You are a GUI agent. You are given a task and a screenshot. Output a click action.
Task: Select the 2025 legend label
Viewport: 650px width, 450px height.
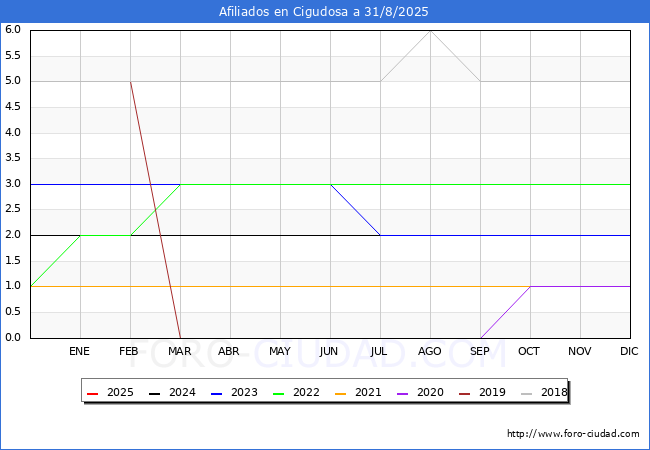[120, 392]
